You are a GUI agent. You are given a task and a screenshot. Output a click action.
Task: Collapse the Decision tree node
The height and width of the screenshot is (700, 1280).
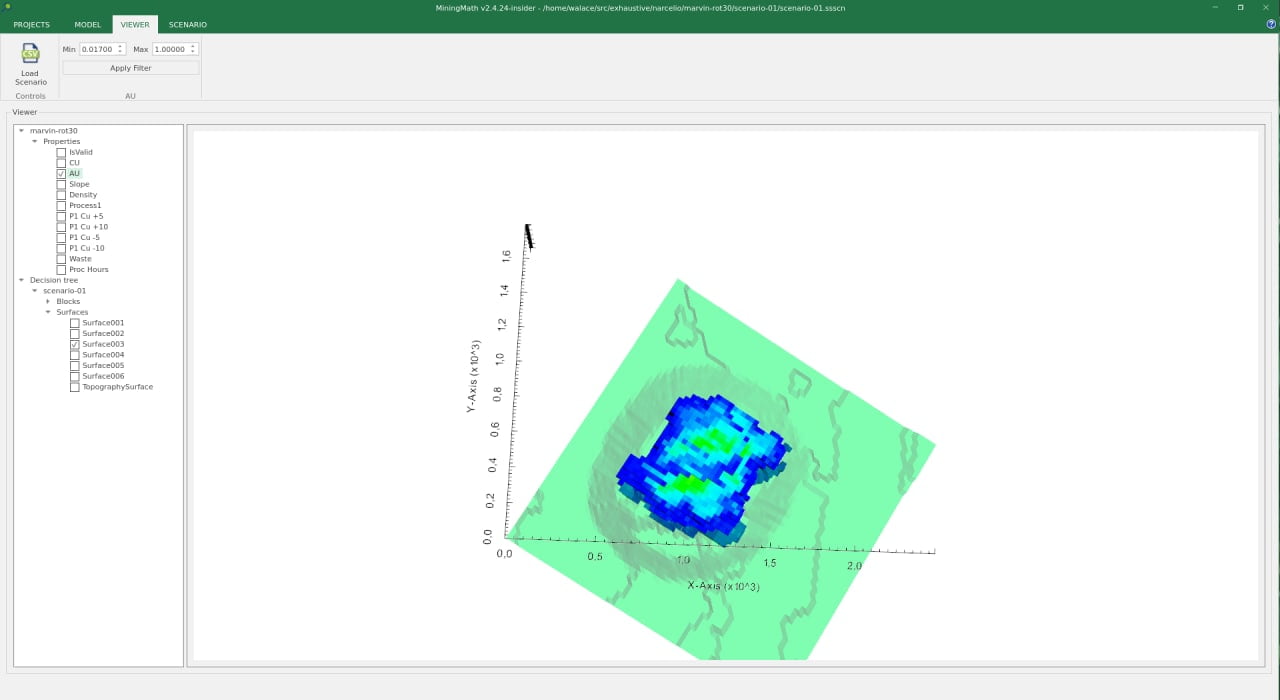click(22, 280)
